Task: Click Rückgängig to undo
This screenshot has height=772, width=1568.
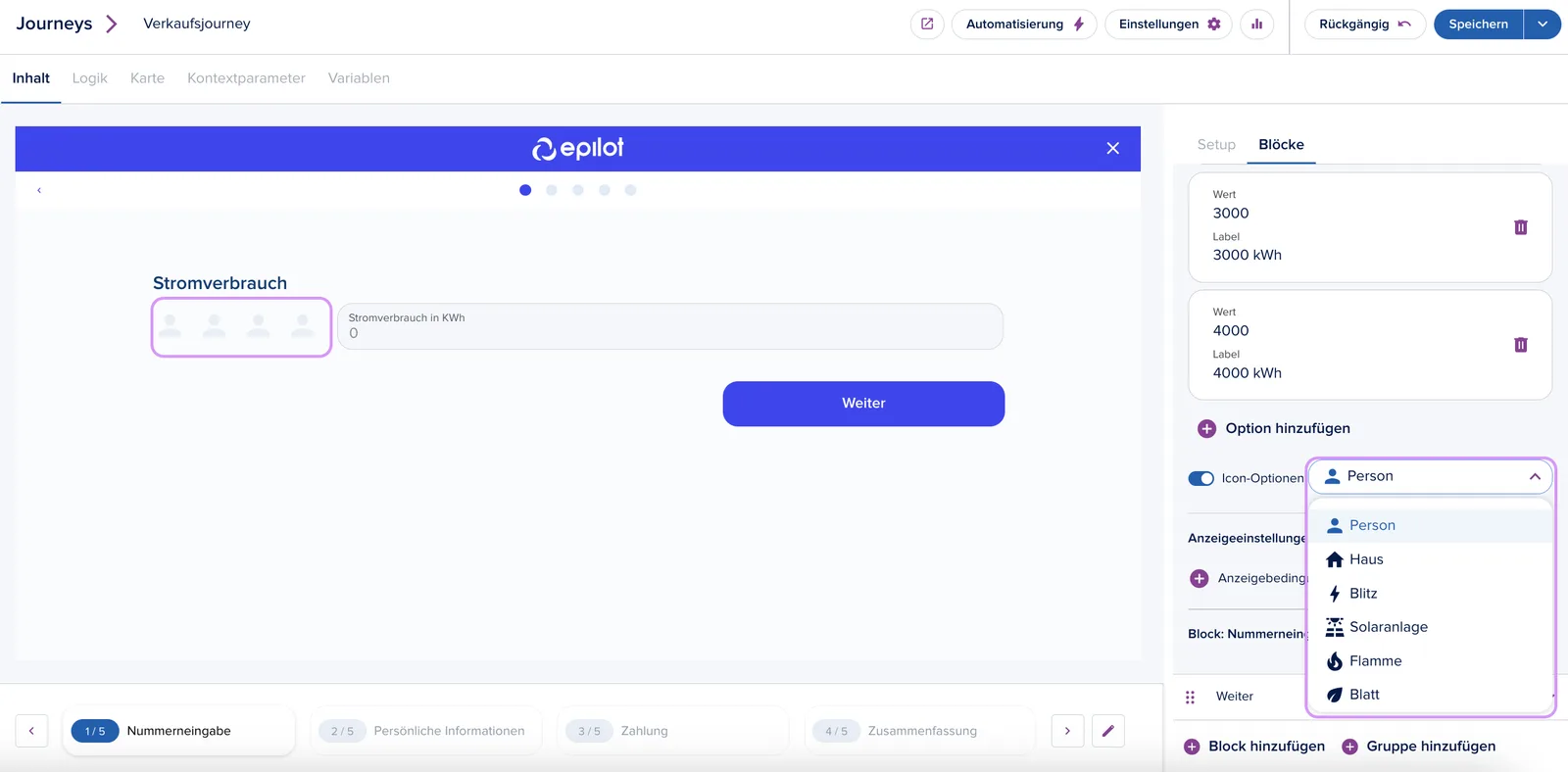Action: click(x=1364, y=24)
